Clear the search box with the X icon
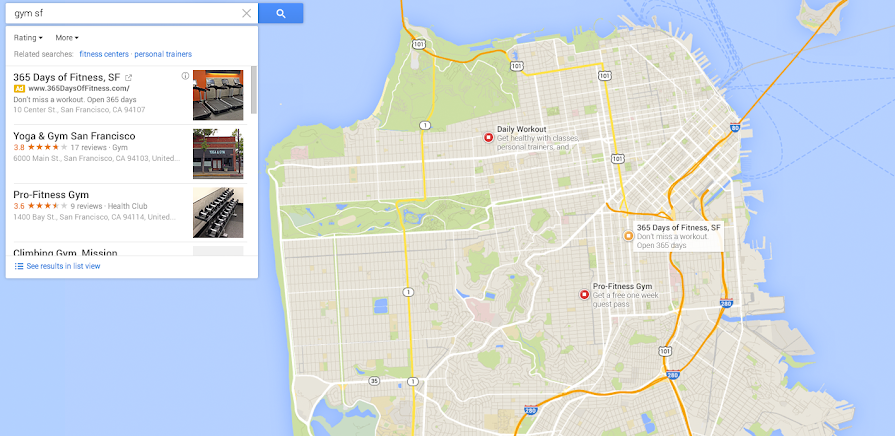Image resolution: width=895 pixels, height=436 pixels. [x=247, y=14]
